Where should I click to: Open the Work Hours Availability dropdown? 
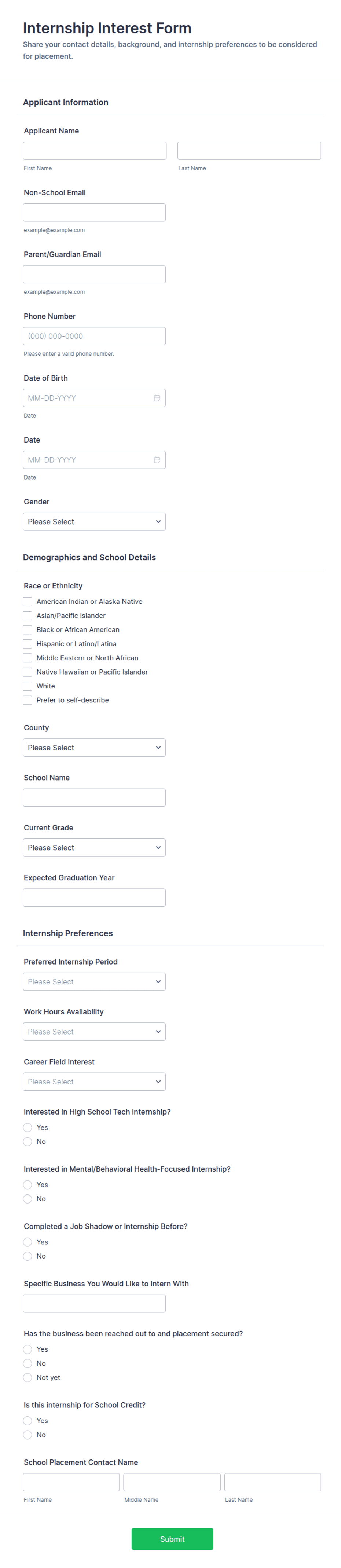coord(94,1032)
